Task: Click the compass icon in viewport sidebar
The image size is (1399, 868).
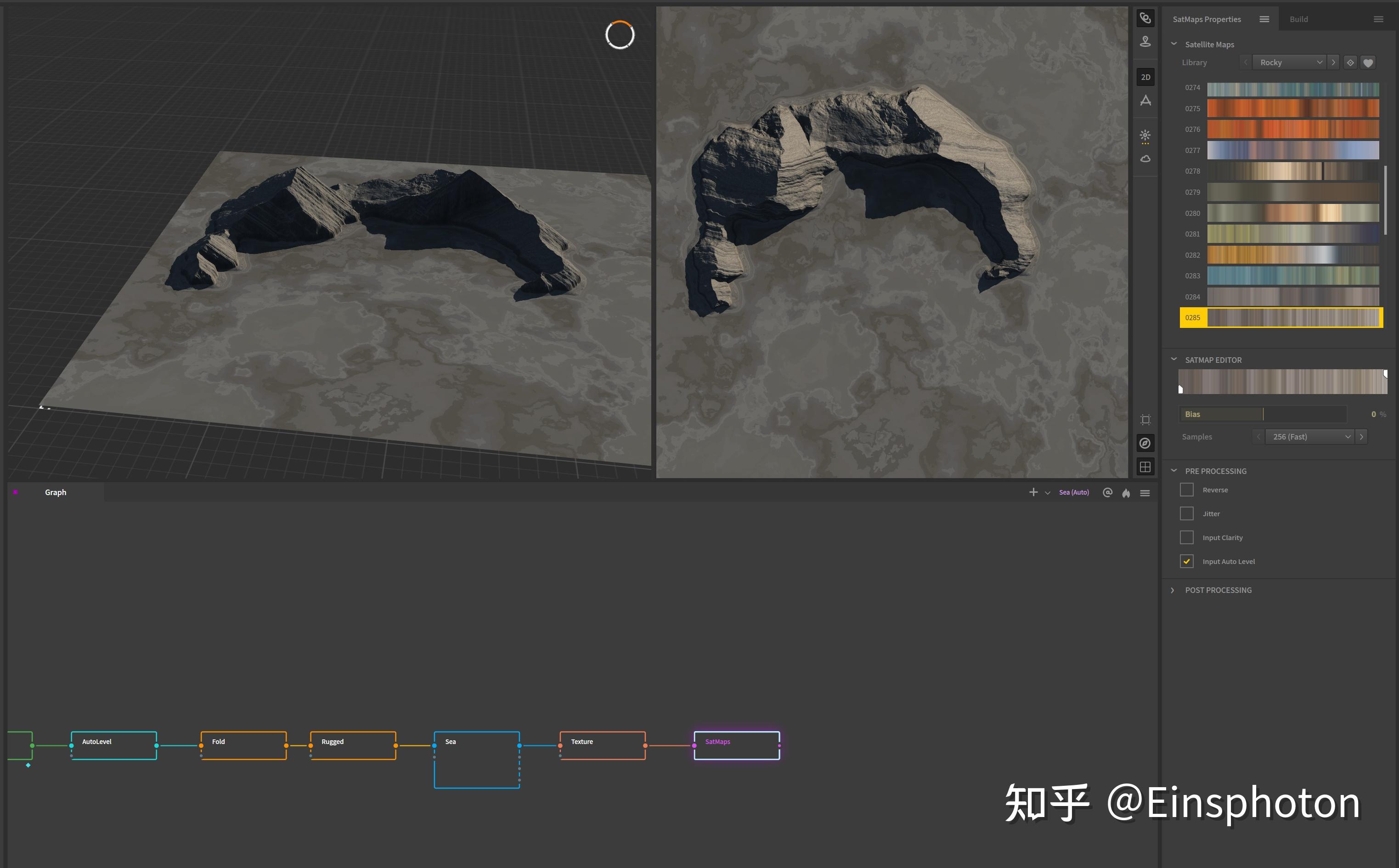Action: (1145, 443)
